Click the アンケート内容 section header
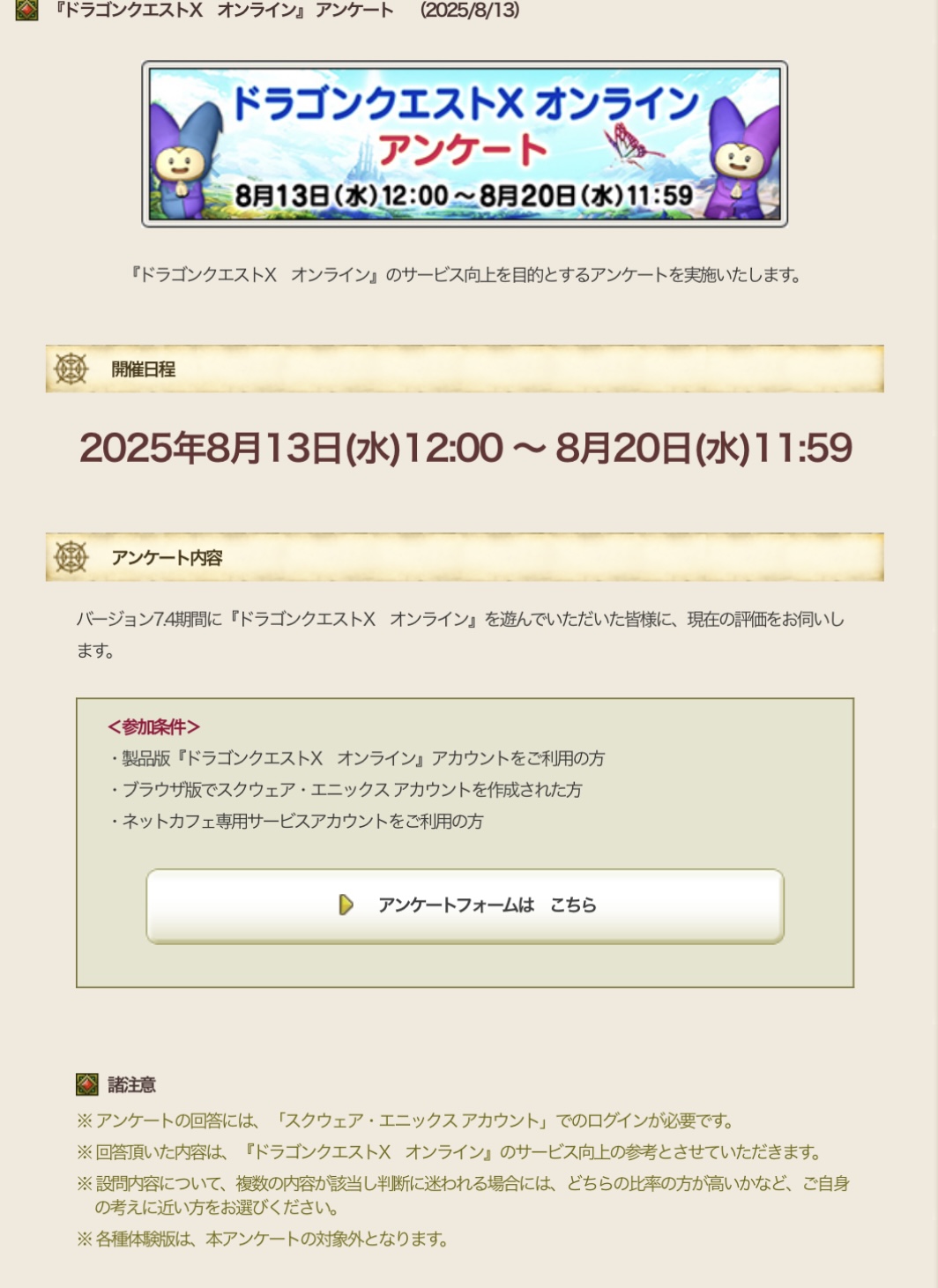 click(465, 557)
